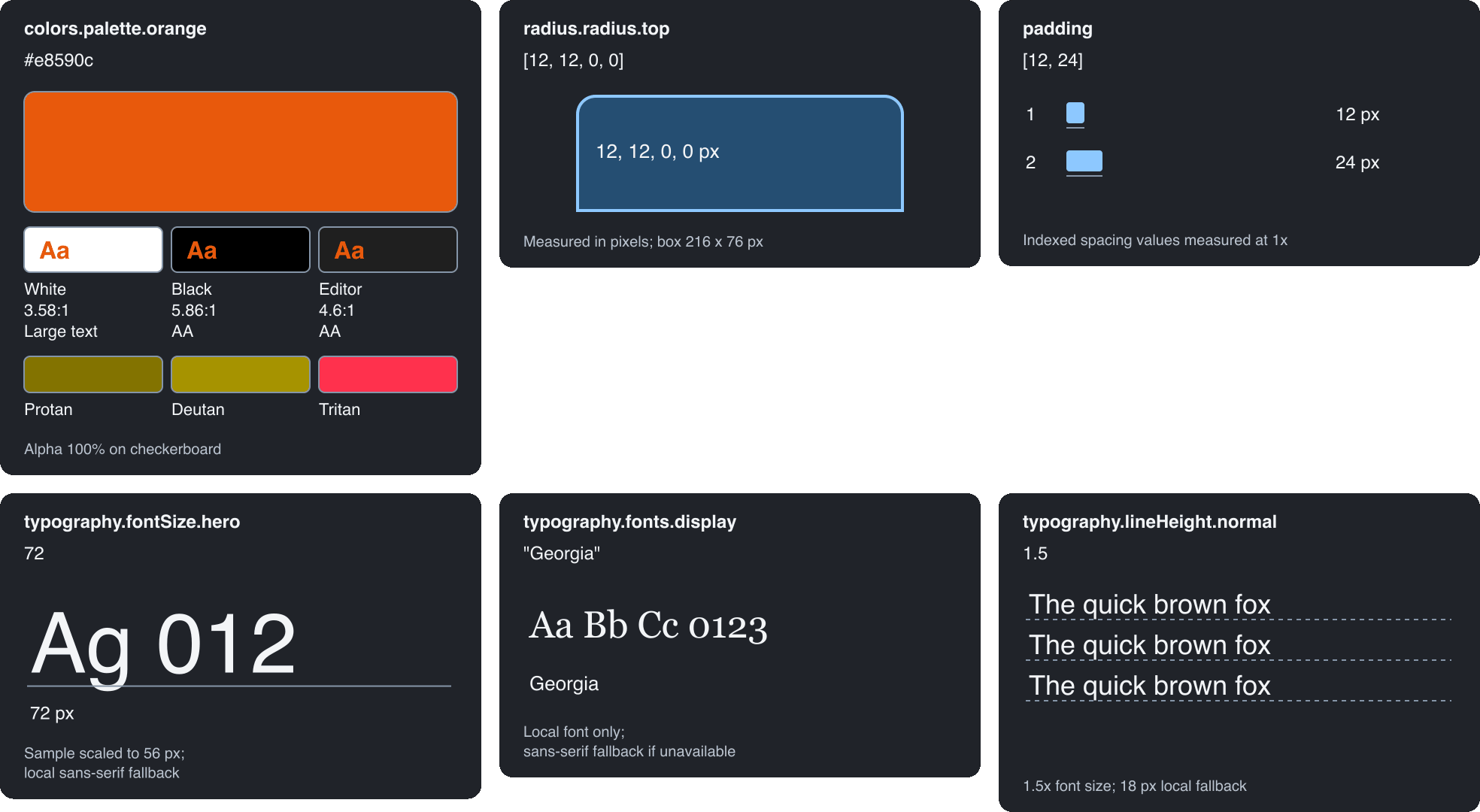Click the 1.5 line height value
This screenshot has height=812, width=1480.
point(1035,553)
